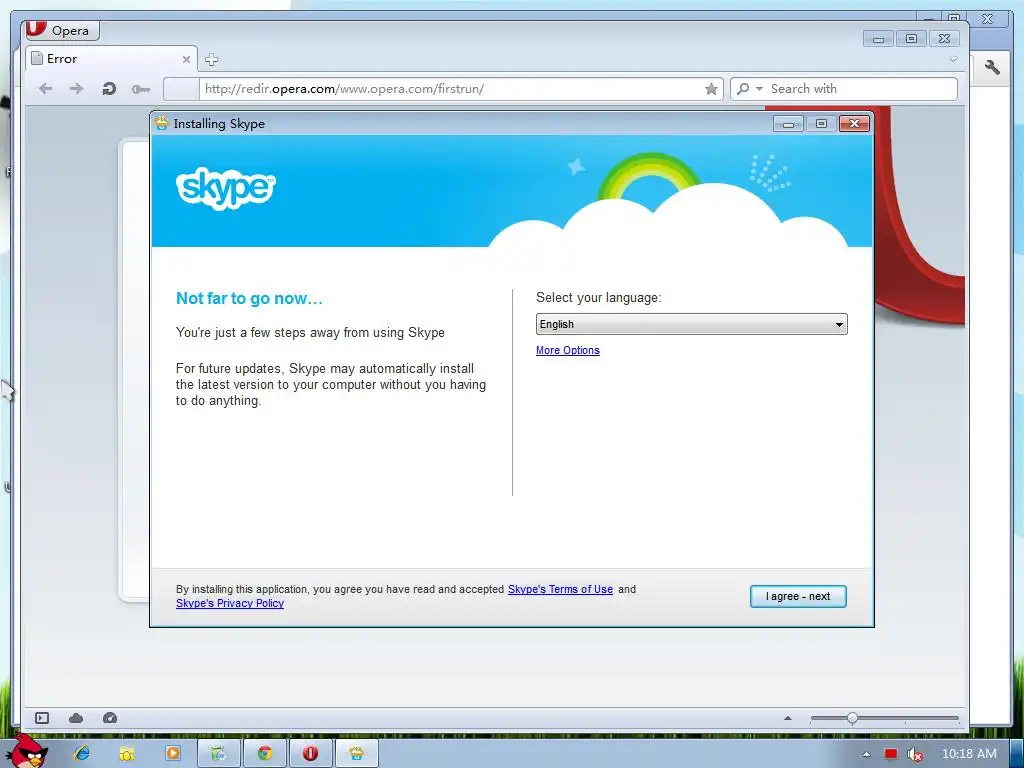Viewport: 1024px width, 768px height.
Task: Maximize the Opera window
Action: click(911, 39)
